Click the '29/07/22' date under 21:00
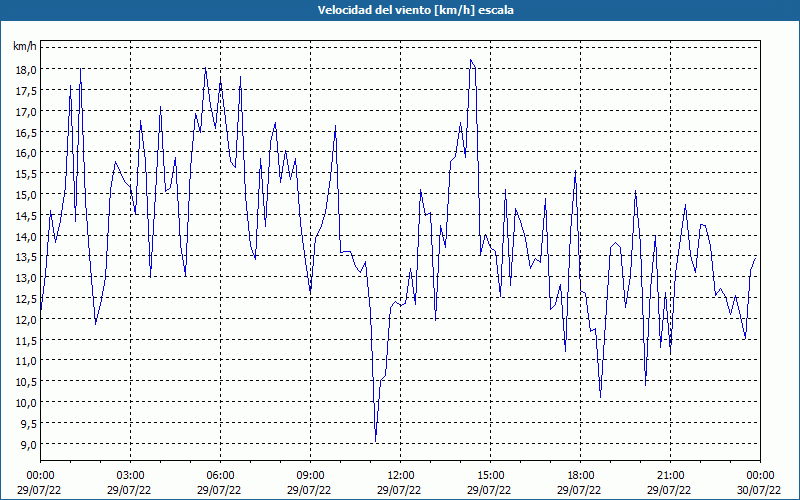 [669, 490]
